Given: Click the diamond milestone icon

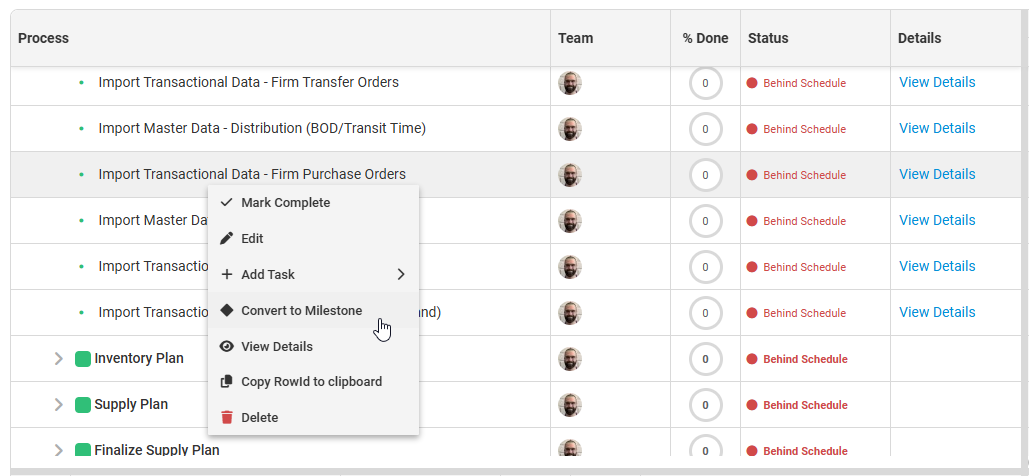Looking at the screenshot, I should point(226,311).
